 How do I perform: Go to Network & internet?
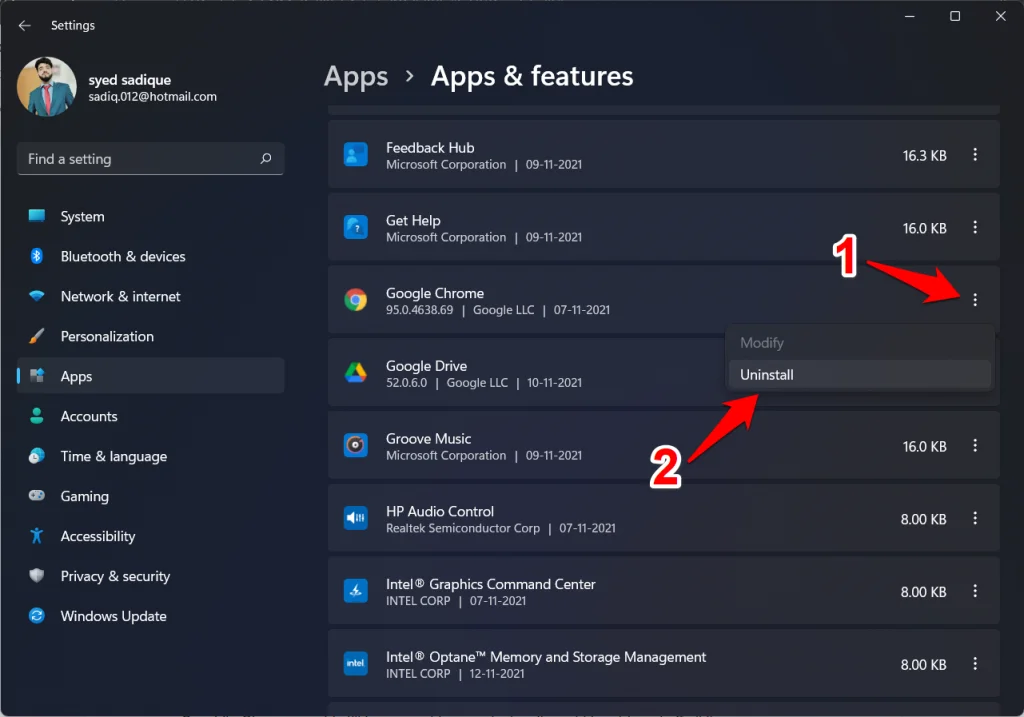pos(150,296)
